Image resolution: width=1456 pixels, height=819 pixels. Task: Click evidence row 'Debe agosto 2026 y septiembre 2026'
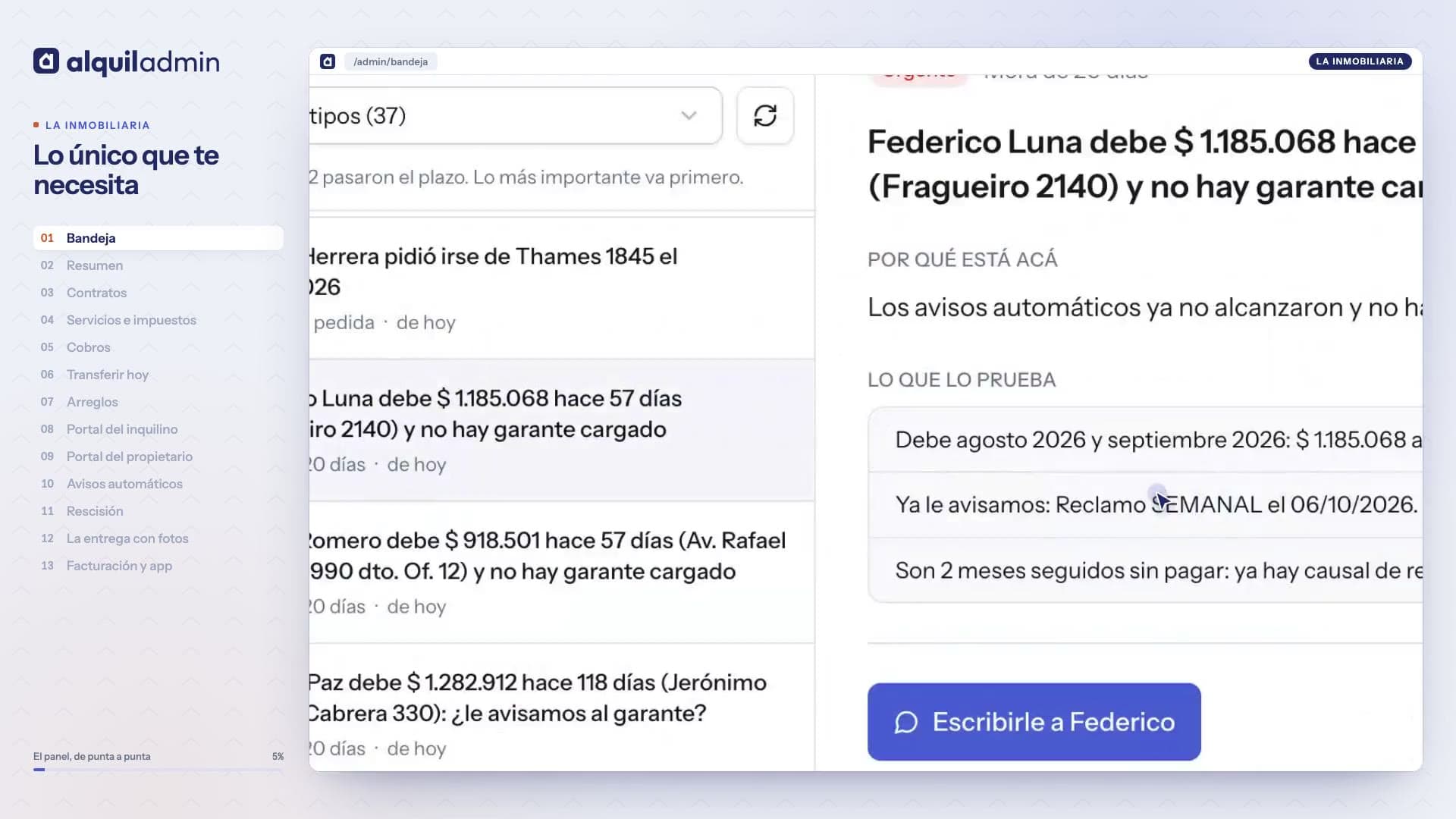(x=1145, y=440)
